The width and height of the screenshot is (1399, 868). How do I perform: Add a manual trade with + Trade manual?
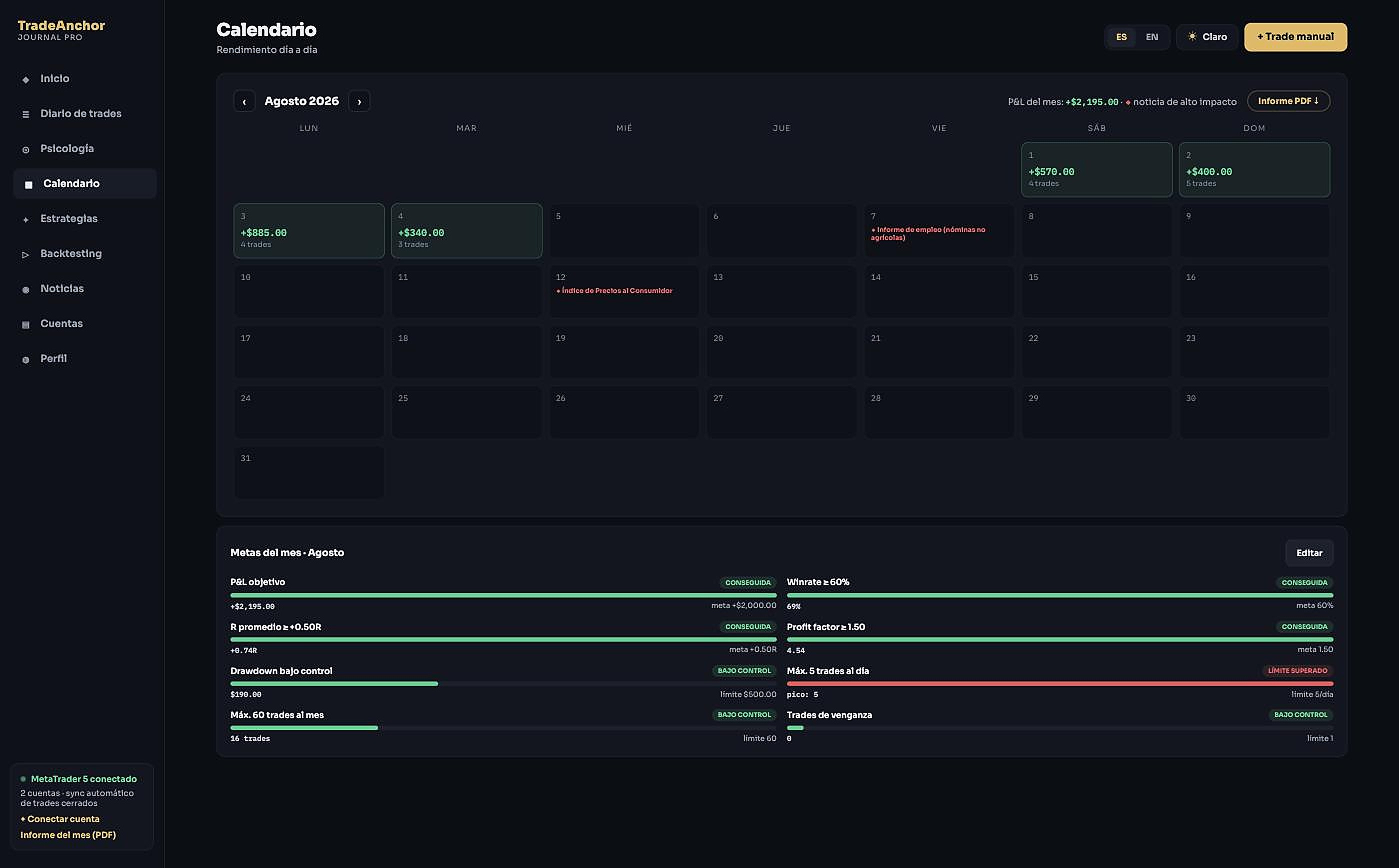[1295, 36]
